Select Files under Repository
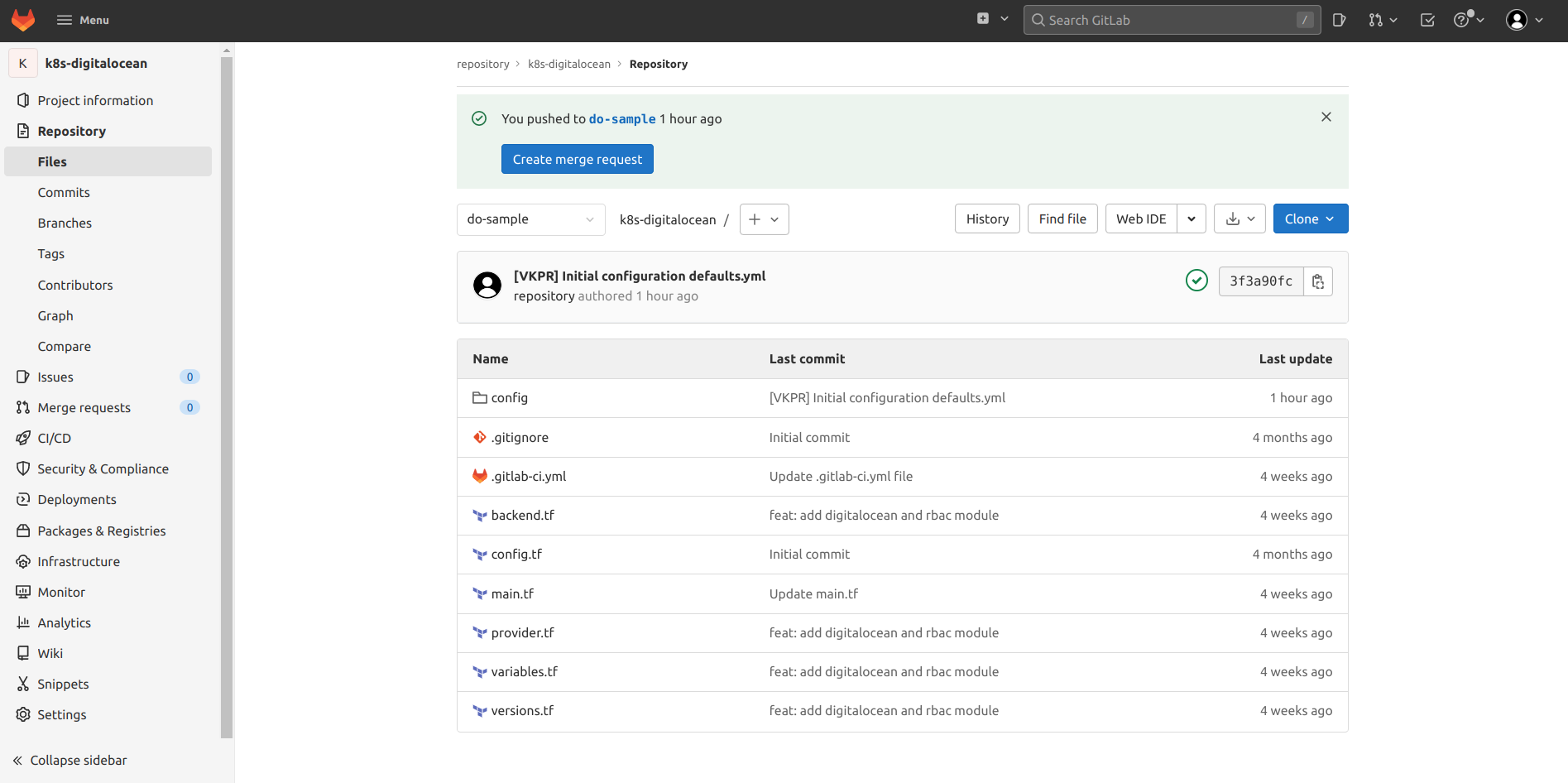This screenshot has height=783, width=1568. point(108,161)
